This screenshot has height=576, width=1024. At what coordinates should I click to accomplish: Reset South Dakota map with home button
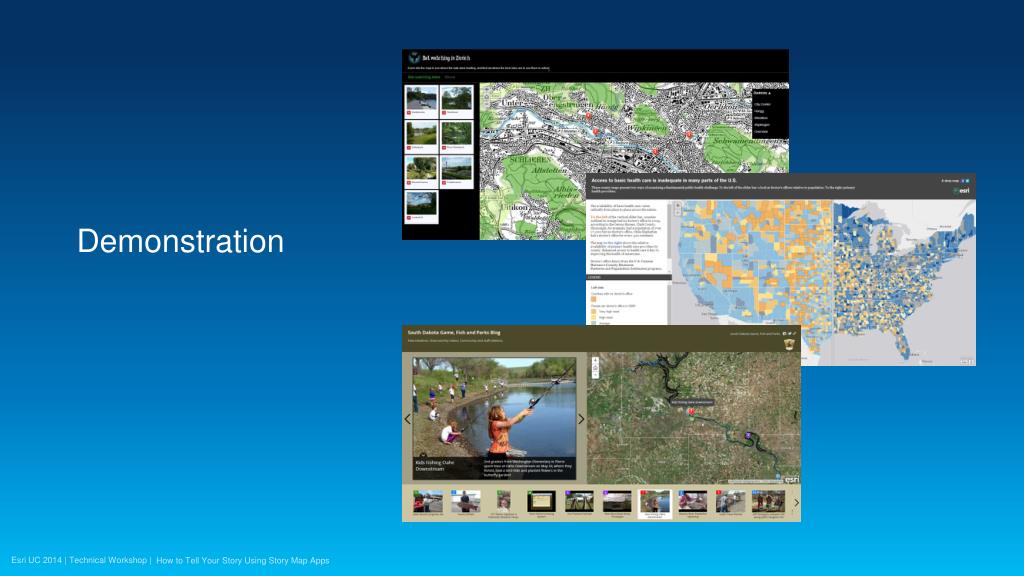click(595, 368)
